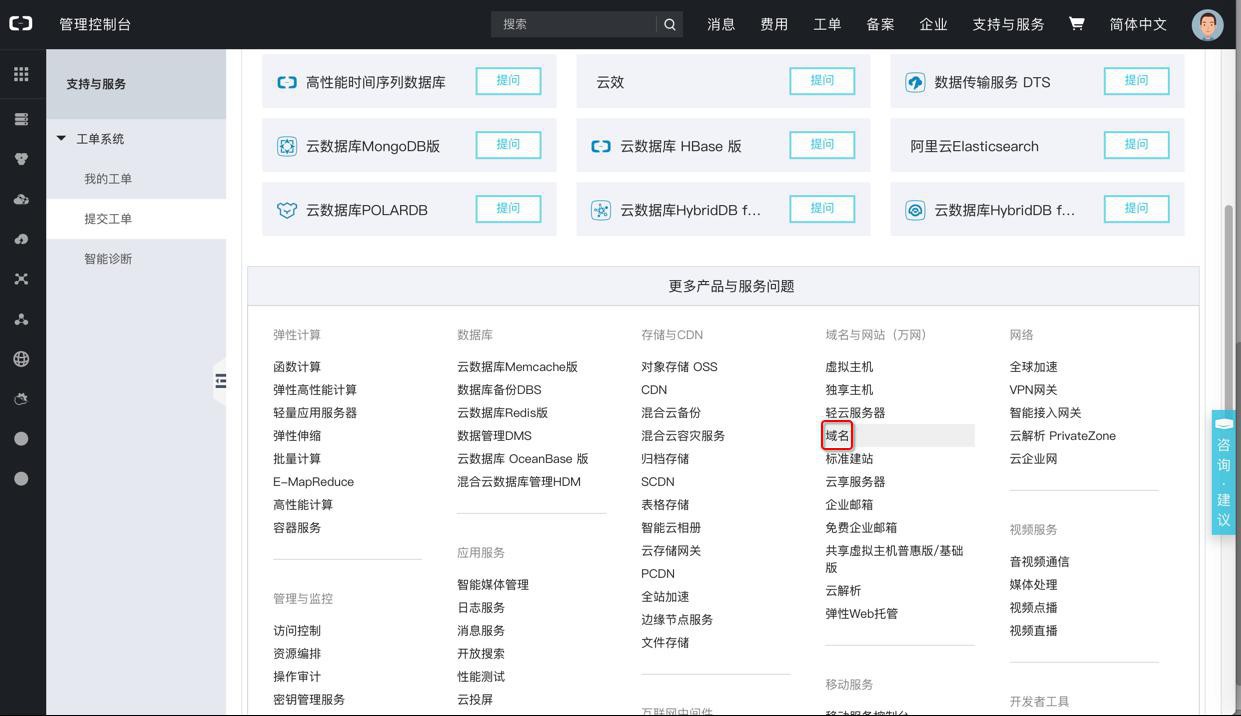Screen dimensions: 1241x716
Task: Open the 全球加速 link
Action: (1033, 367)
